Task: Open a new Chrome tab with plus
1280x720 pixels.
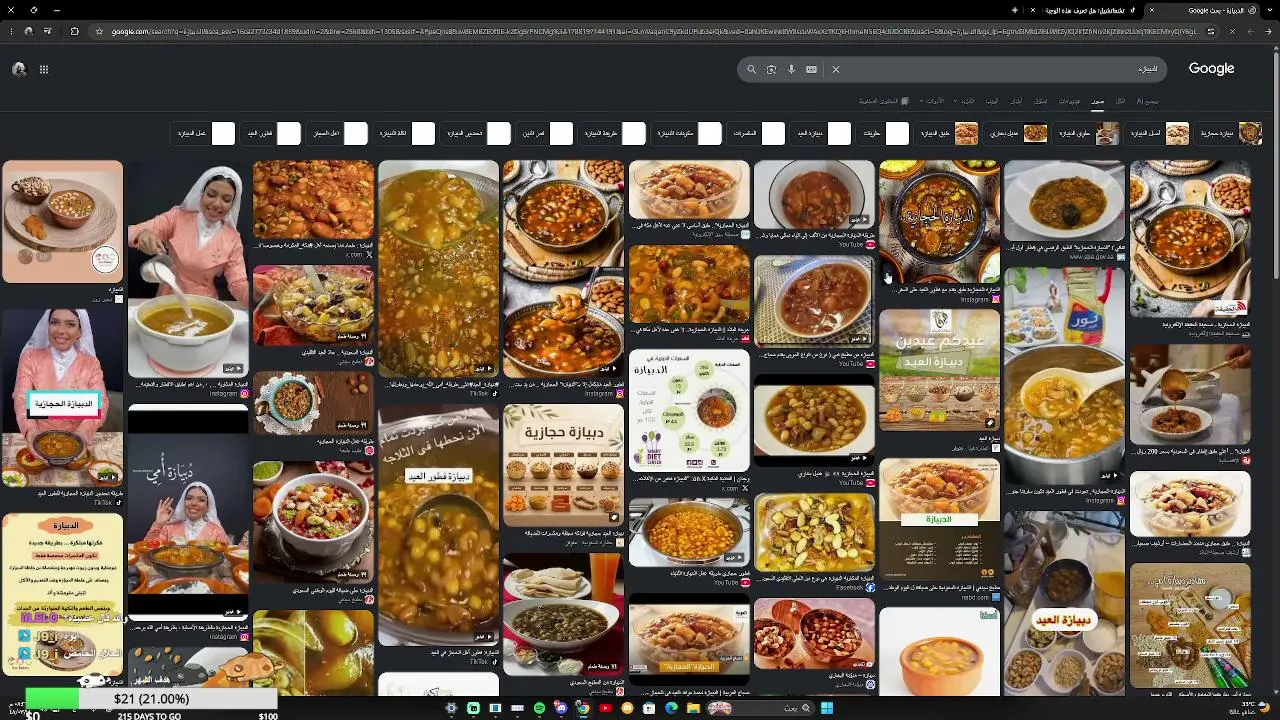Action: (x=1014, y=10)
